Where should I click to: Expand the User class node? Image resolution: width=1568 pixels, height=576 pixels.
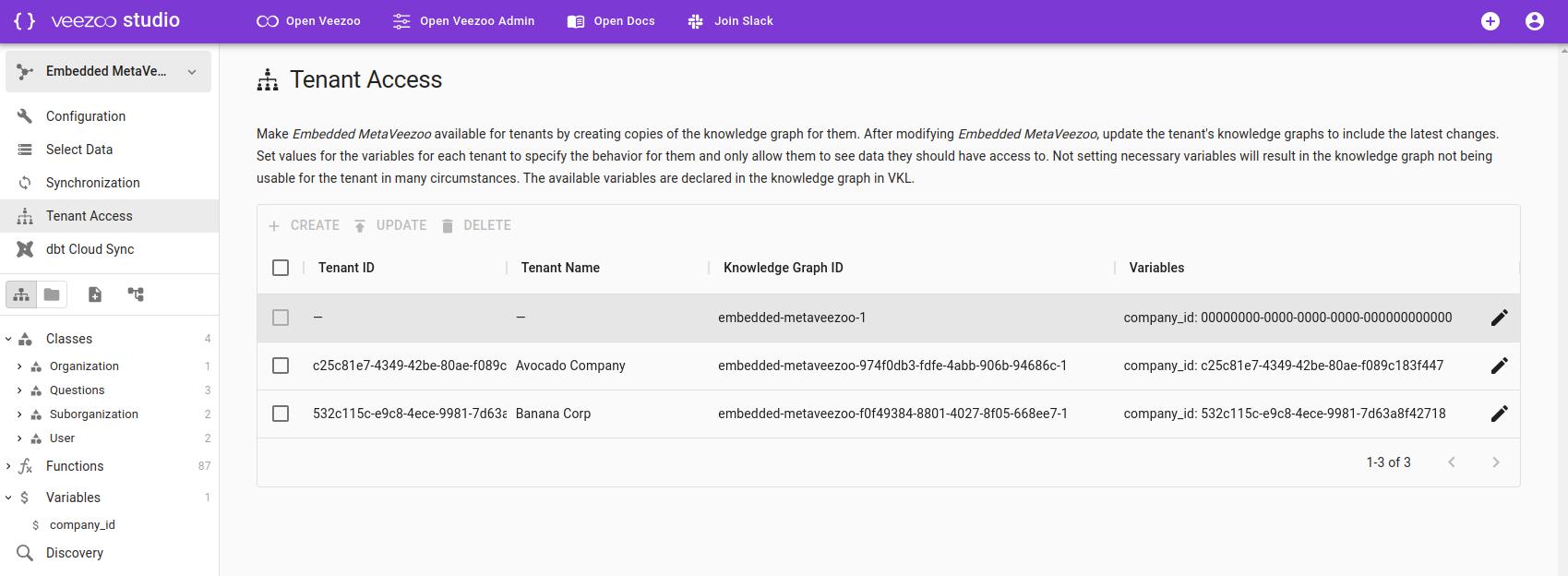coord(19,438)
